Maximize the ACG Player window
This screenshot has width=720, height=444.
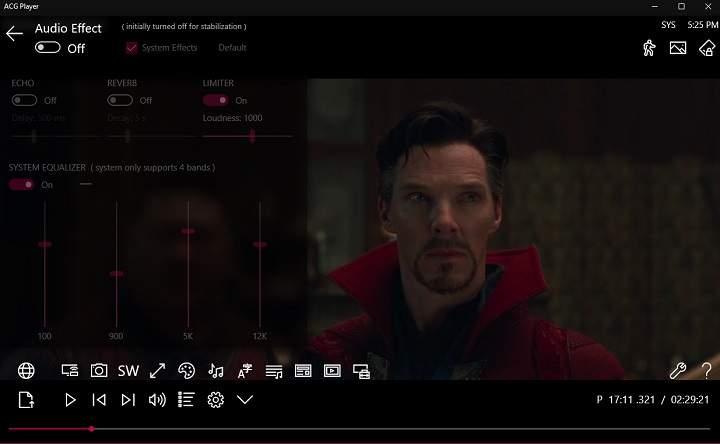point(681,6)
